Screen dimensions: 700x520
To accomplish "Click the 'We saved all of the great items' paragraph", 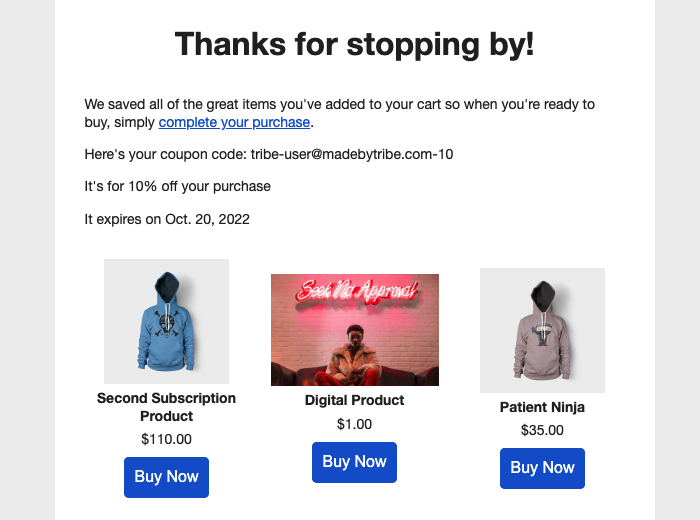I will [340, 113].
